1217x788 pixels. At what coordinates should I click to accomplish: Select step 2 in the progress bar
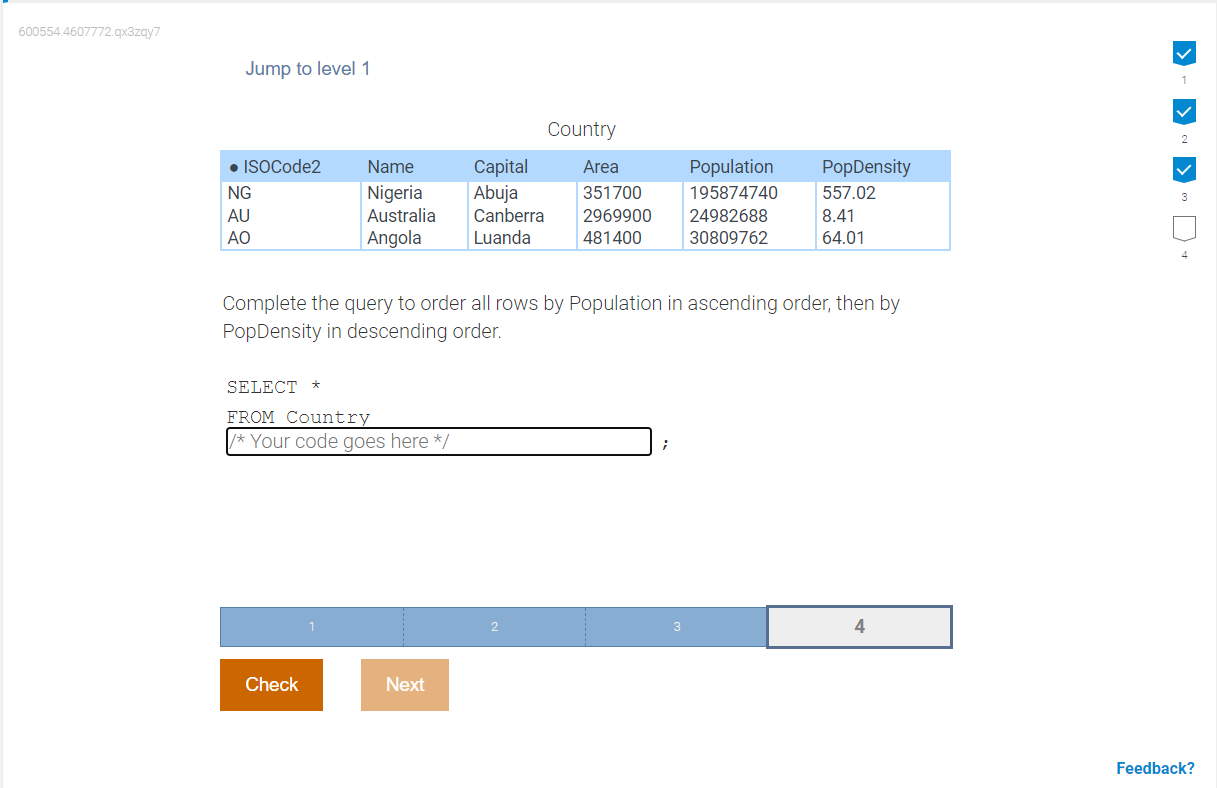pos(494,627)
